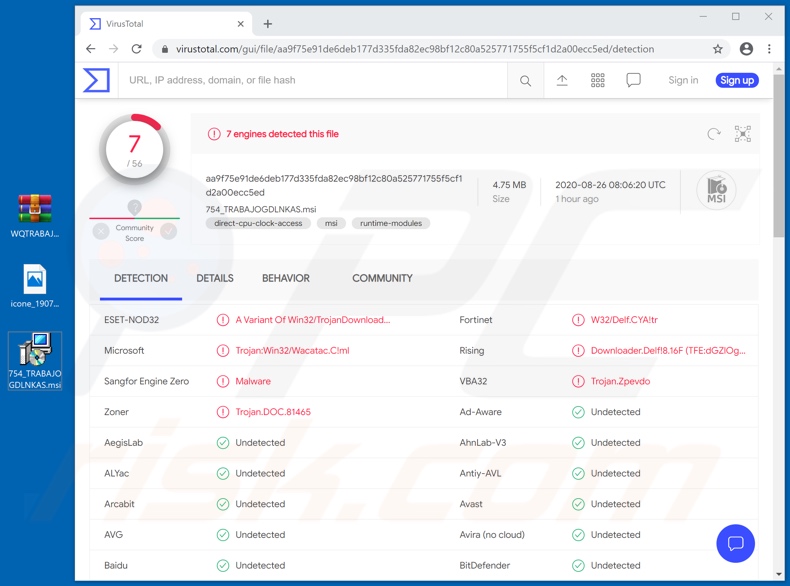790x586 pixels.
Task: Click the similar-files graph icon
Action: pos(743,134)
